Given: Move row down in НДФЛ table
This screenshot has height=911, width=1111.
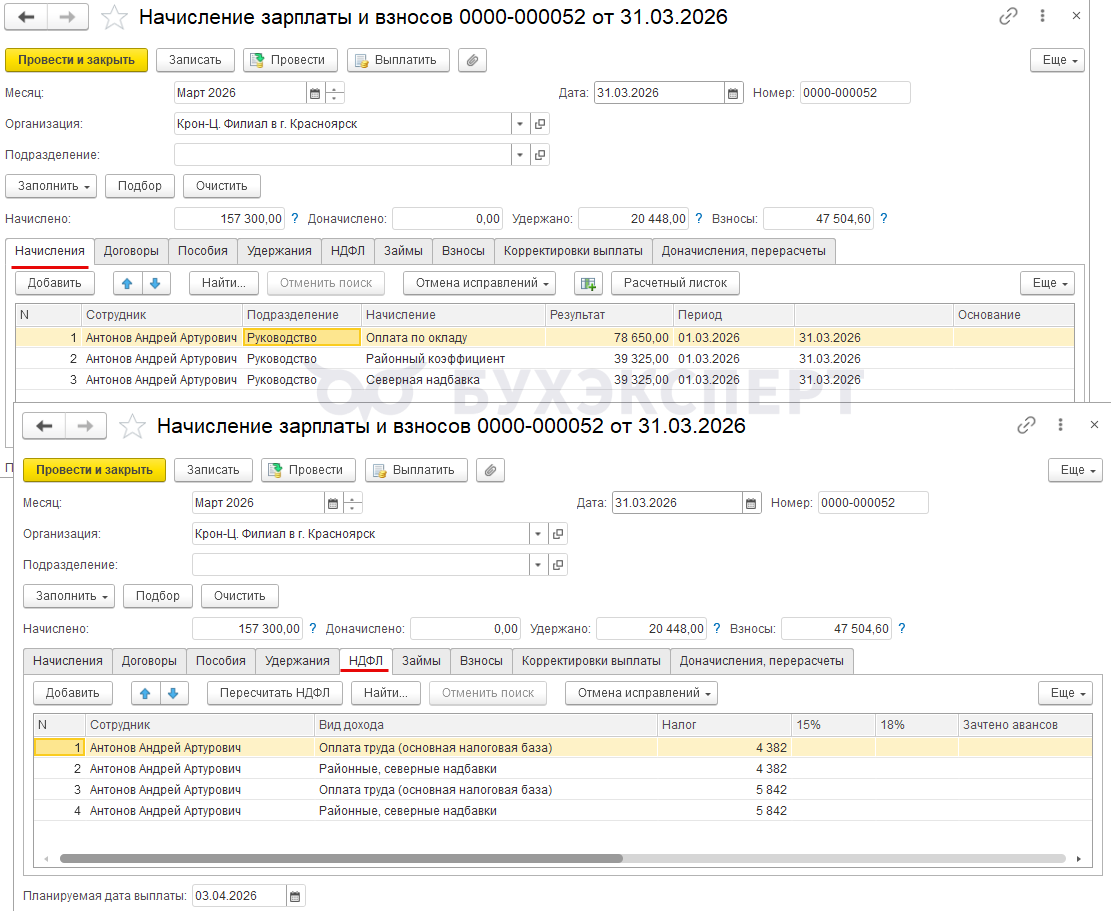Looking at the screenshot, I should click(x=173, y=693).
